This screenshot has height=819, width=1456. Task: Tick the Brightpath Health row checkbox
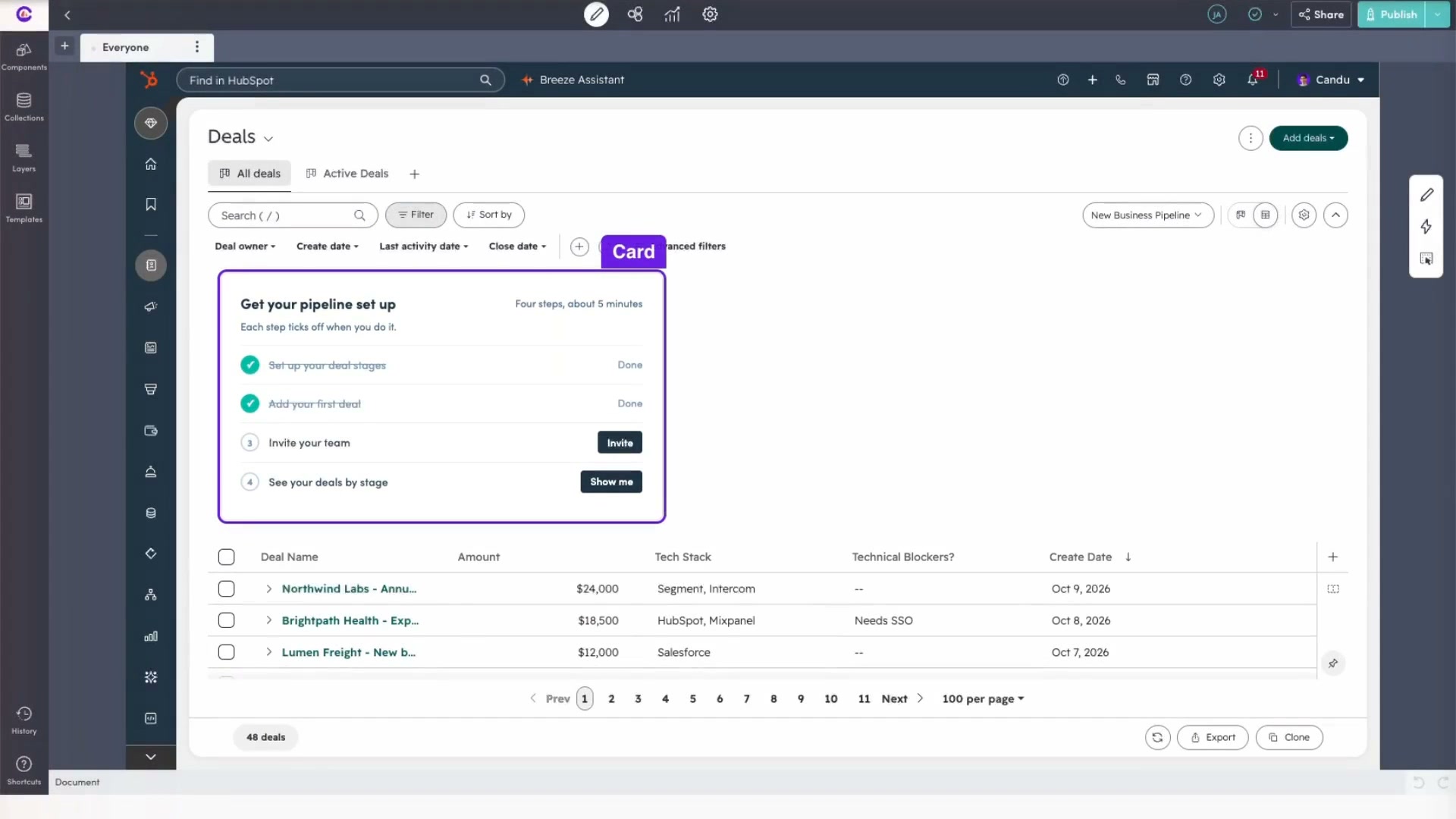226,620
